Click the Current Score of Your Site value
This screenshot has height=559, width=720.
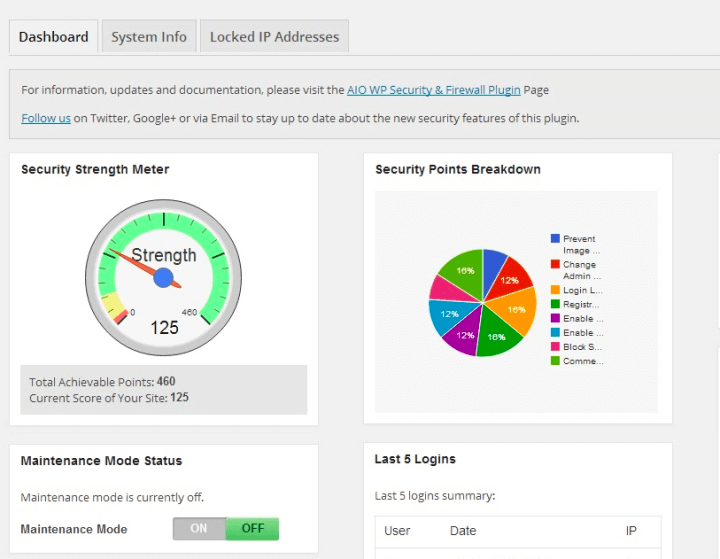tap(180, 397)
